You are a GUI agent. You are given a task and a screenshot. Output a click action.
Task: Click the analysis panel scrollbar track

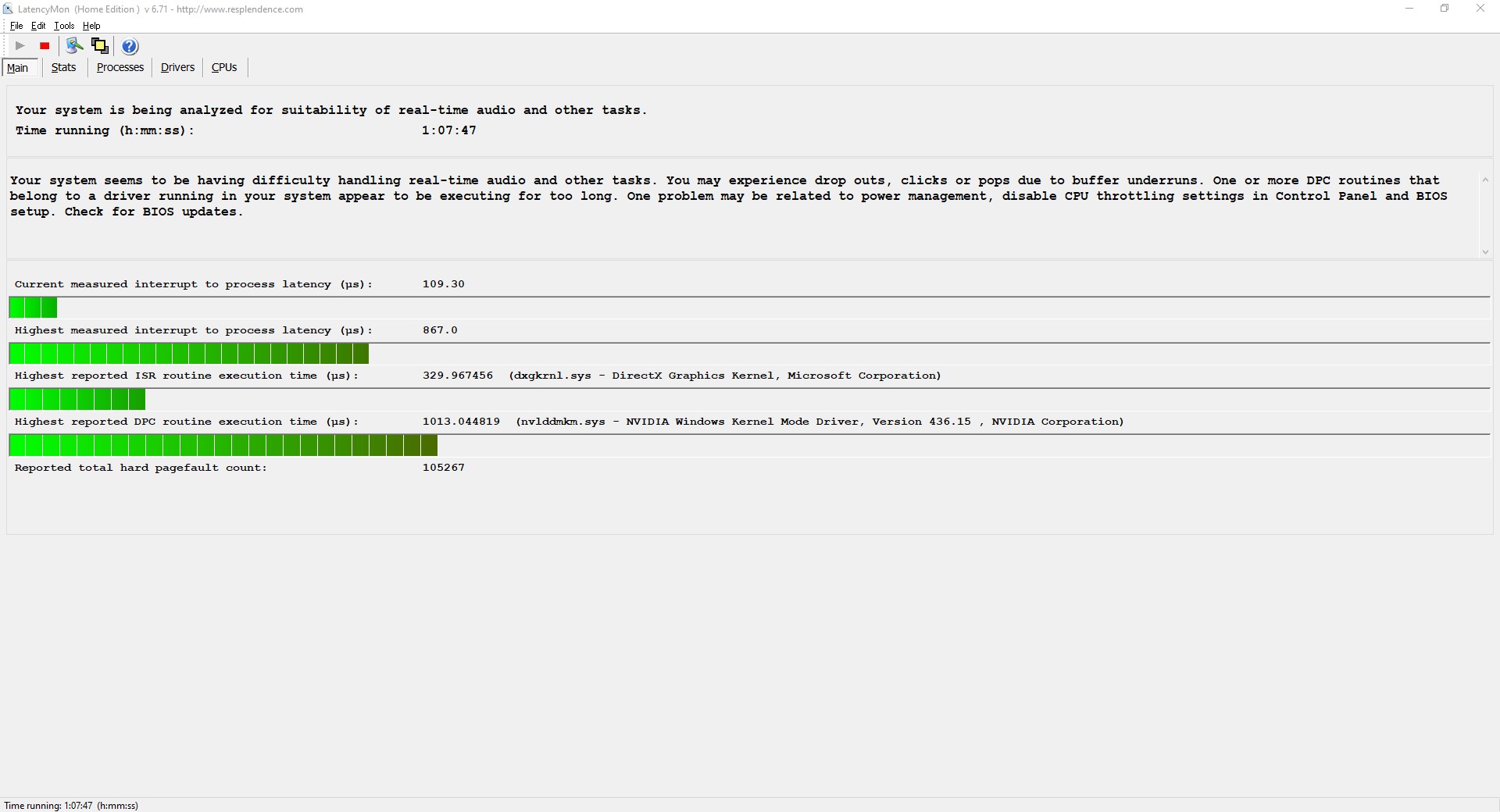click(x=1485, y=215)
